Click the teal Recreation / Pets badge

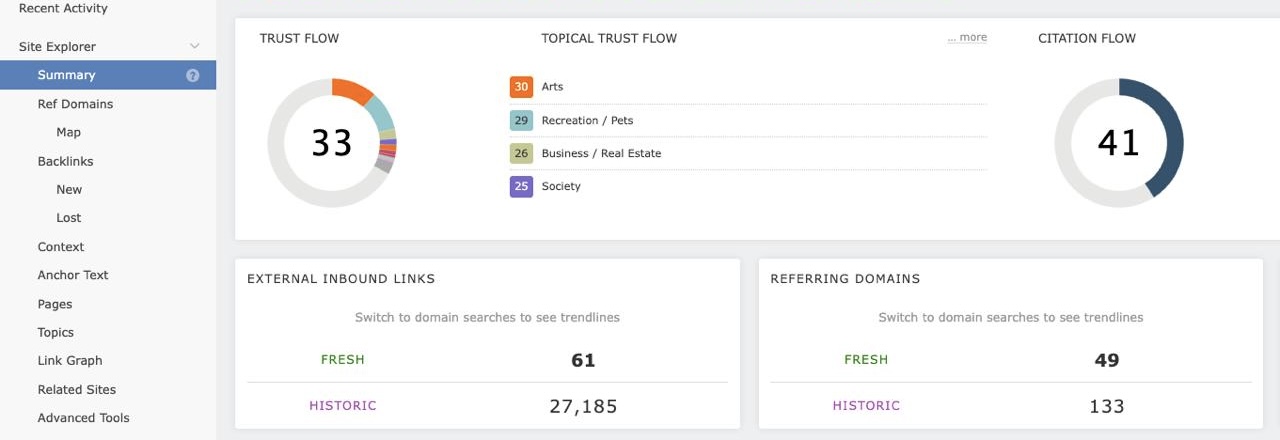[521, 120]
